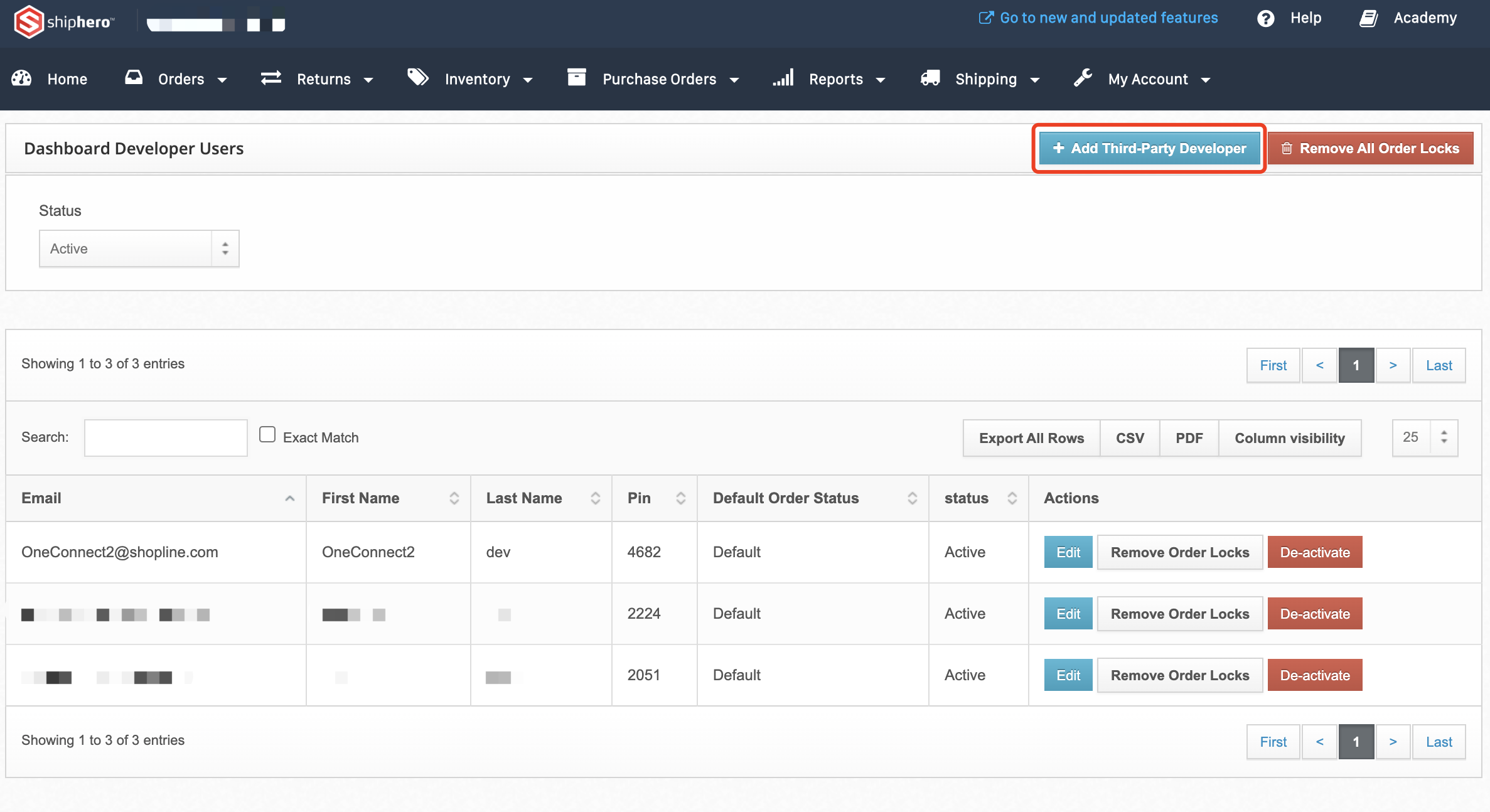Image resolution: width=1490 pixels, height=812 pixels.
Task: Open the Shipping menu label
Action: pos(986,79)
